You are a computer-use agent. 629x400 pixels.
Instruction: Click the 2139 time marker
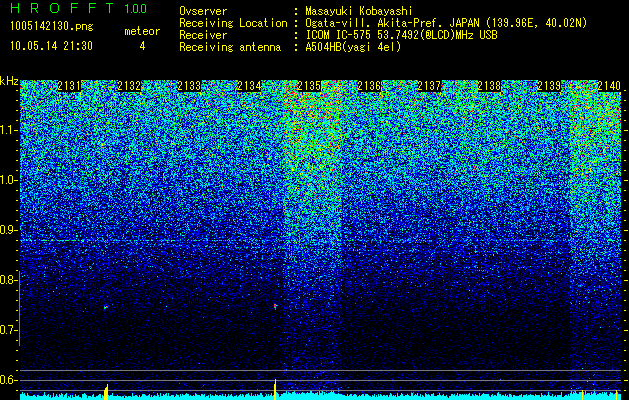point(549,86)
